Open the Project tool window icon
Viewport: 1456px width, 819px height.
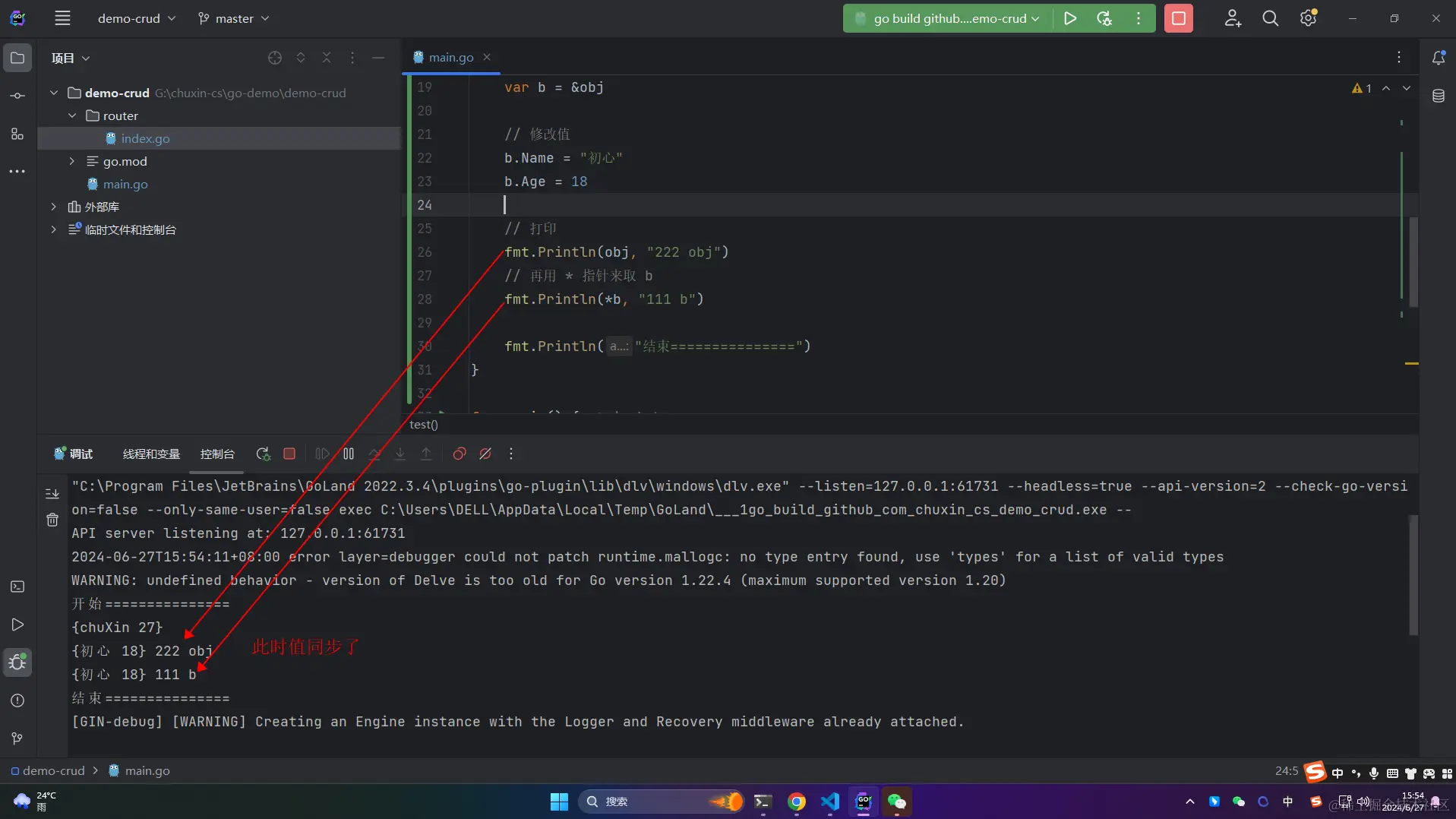point(17,58)
